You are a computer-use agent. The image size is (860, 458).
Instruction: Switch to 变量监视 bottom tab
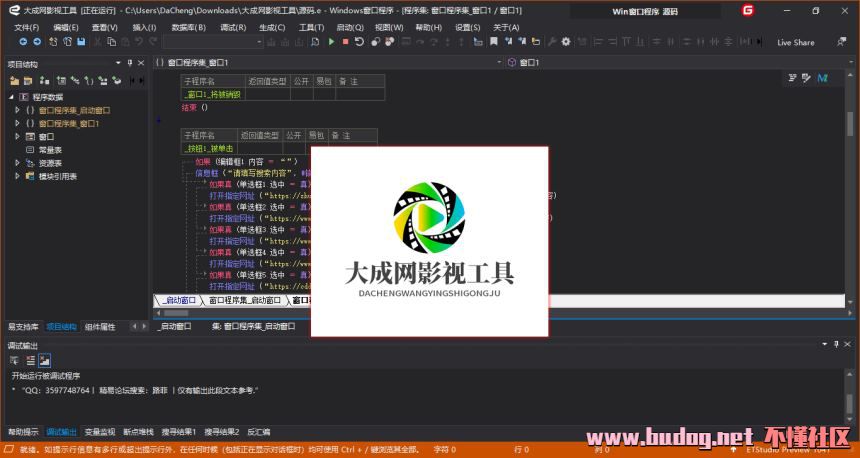[100, 432]
